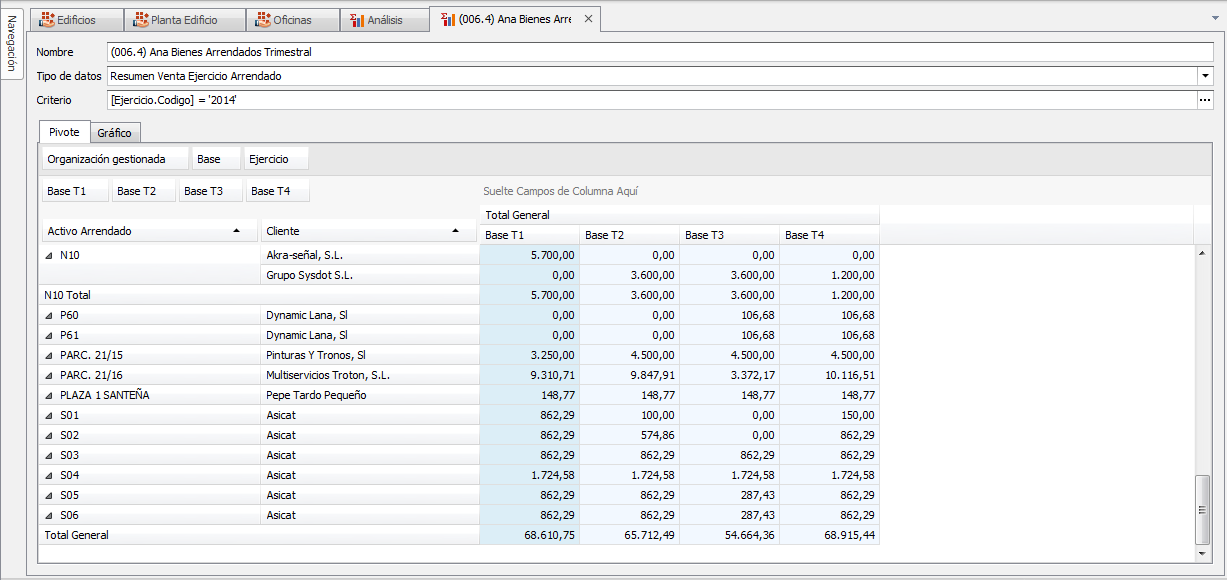
Task: Close the (006.4) Ana Bienes tab
Action: (588, 19)
